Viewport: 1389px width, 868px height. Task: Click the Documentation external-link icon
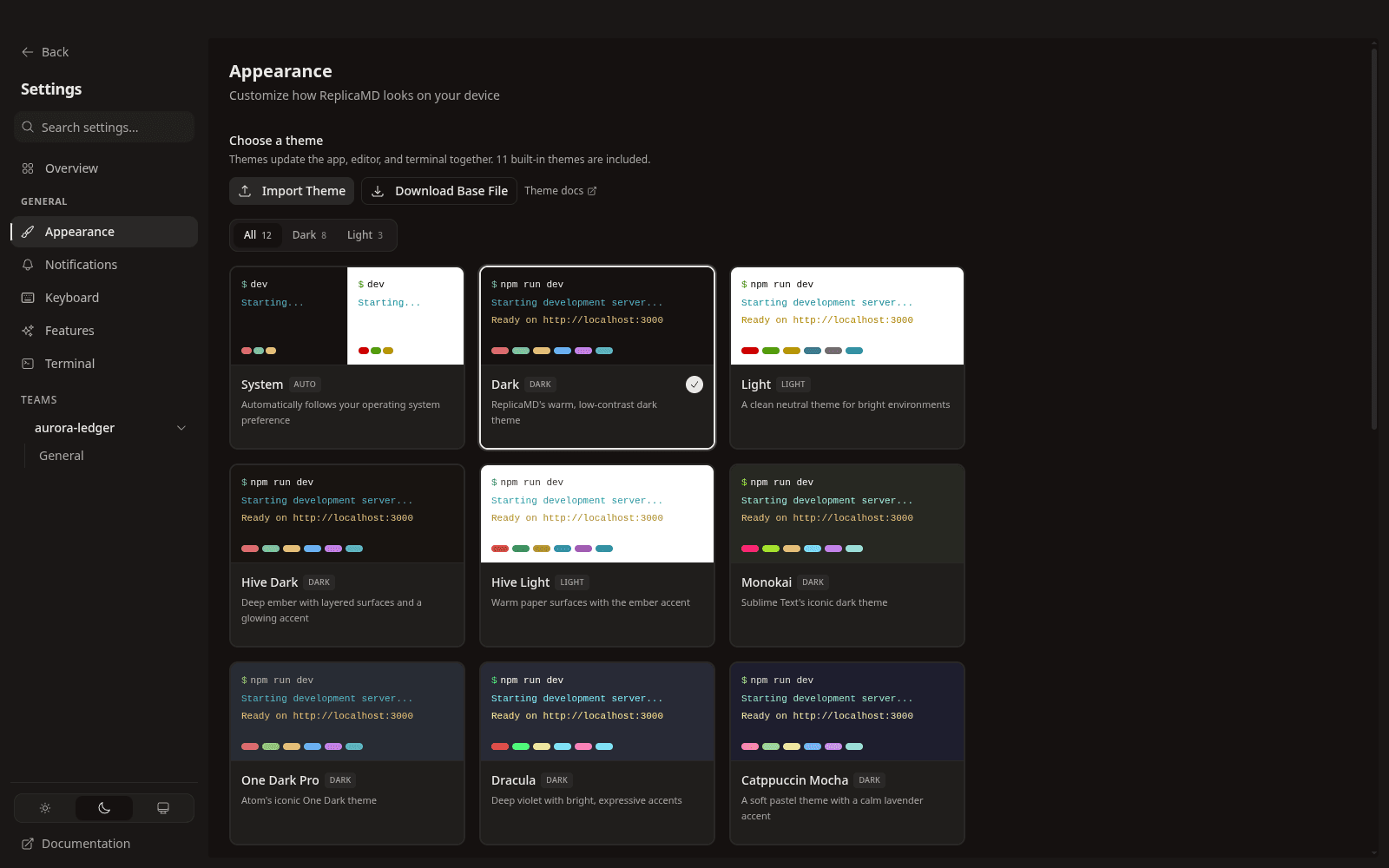28,844
